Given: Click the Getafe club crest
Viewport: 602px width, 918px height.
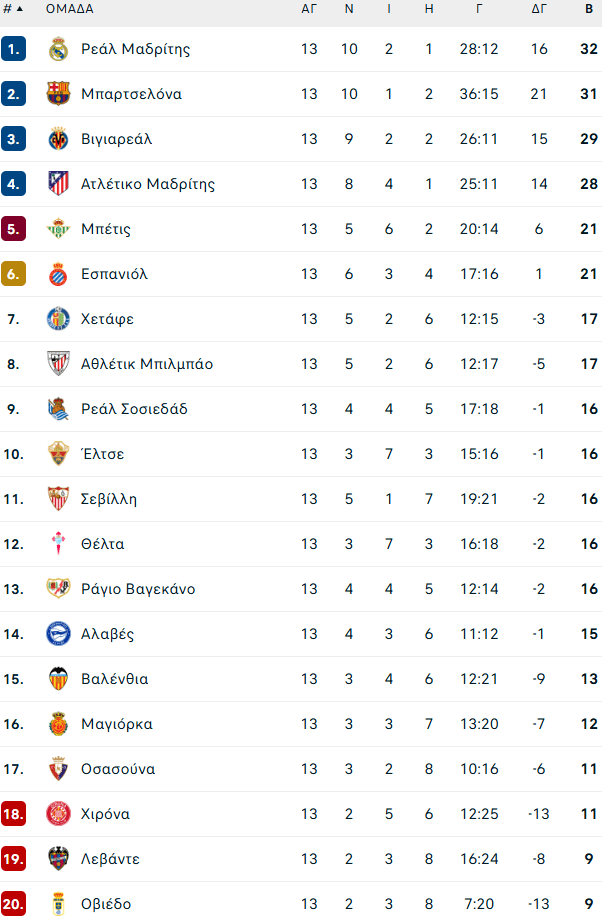Looking at the screenshot, I should pyautogui.click(x=58, y=318).
